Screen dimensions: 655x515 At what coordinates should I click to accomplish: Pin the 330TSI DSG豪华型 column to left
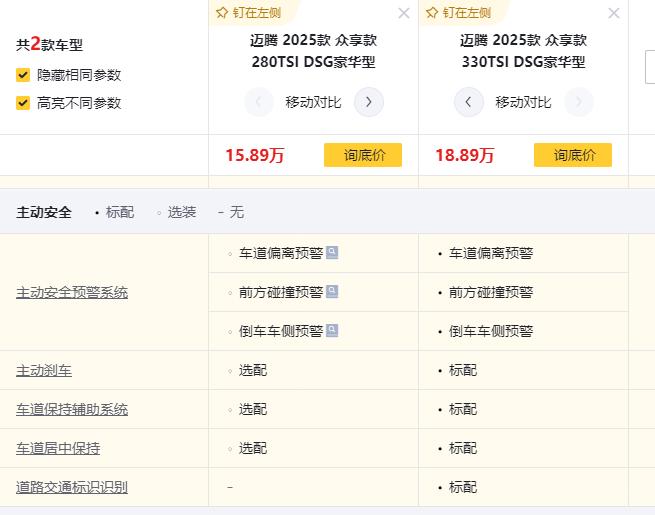tap(459, 13)
